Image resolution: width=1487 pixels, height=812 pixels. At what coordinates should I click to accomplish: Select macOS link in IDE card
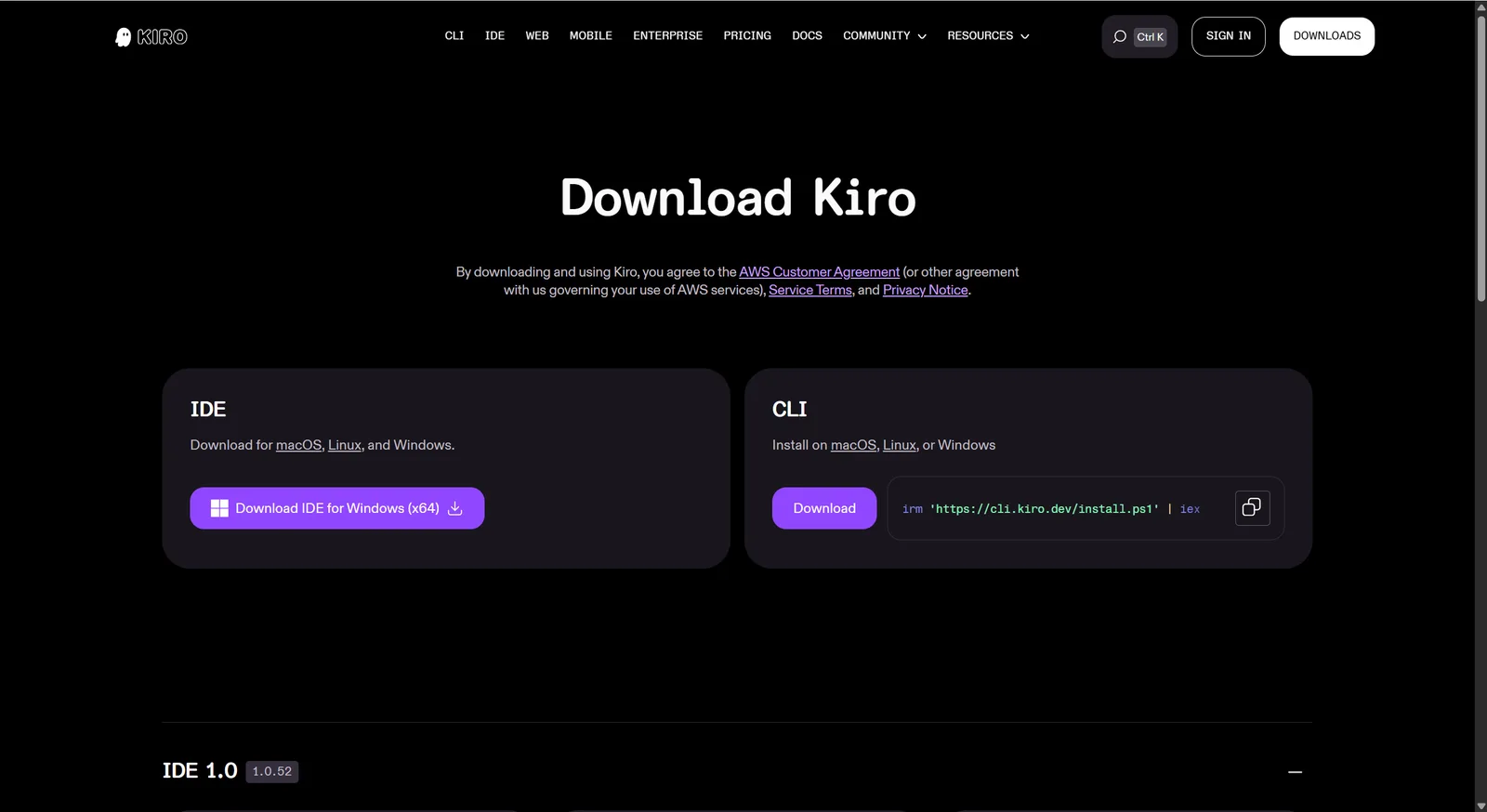point(298,445)
